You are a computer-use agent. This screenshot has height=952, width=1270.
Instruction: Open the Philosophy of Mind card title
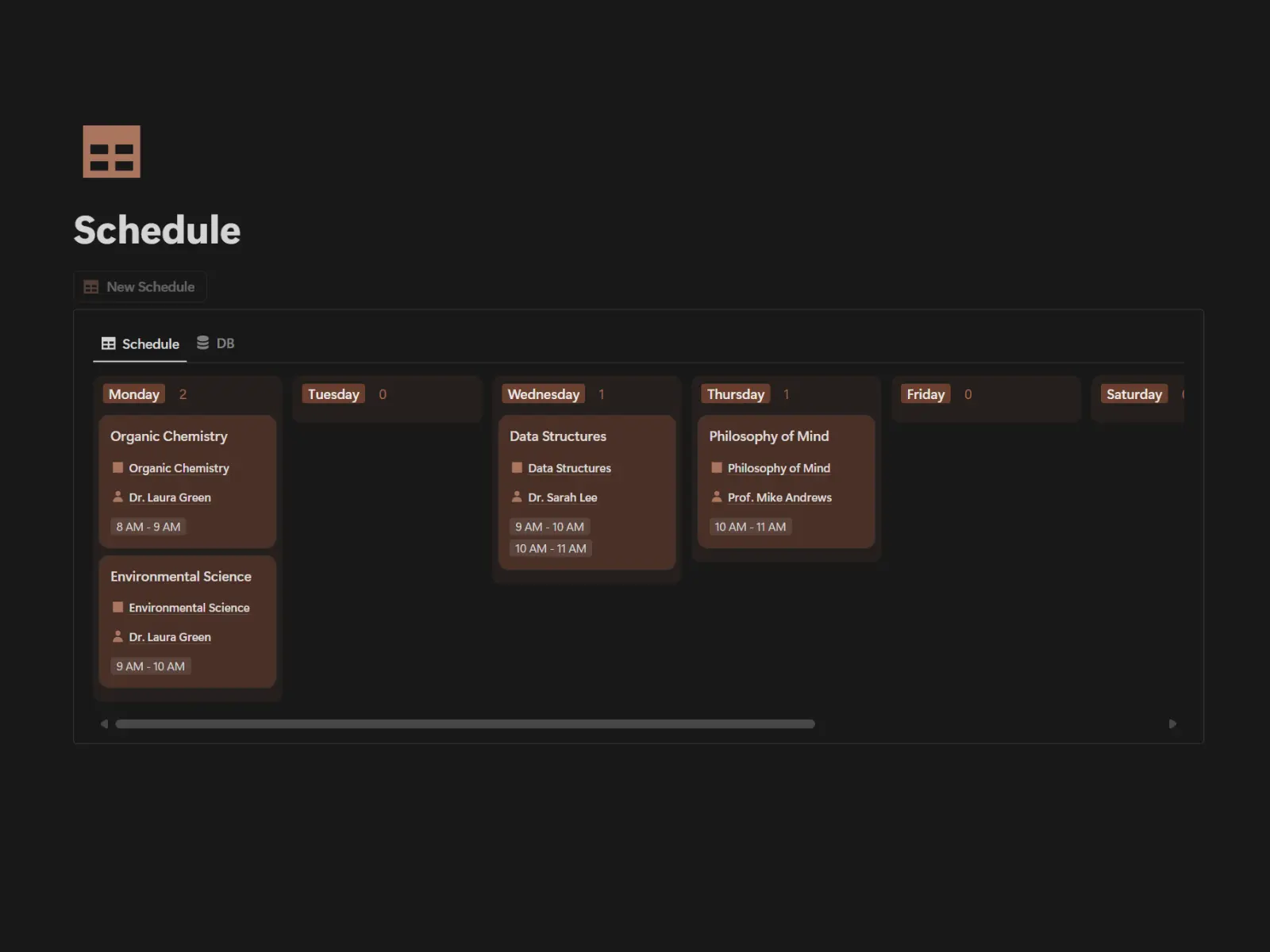click(x=769, y=436)
